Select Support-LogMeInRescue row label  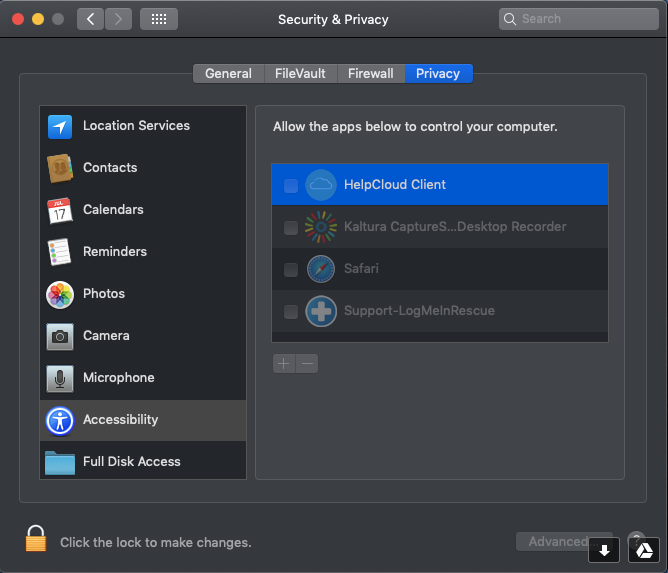coord(419,311)
